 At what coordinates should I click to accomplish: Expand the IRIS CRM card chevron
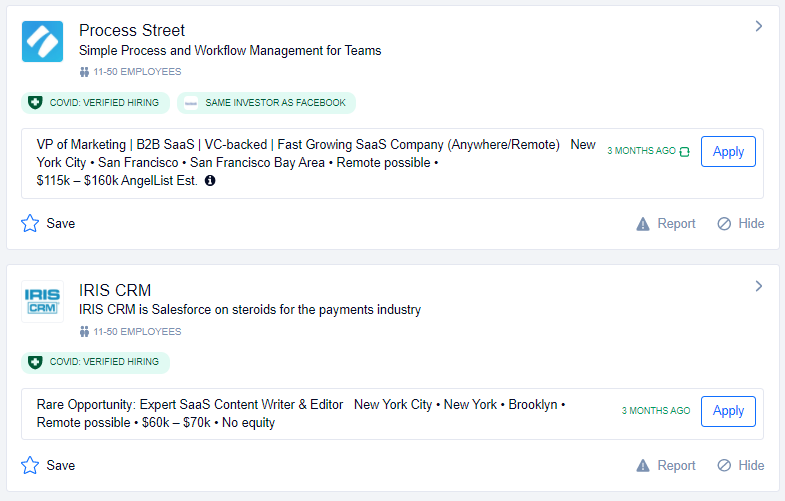758,287
